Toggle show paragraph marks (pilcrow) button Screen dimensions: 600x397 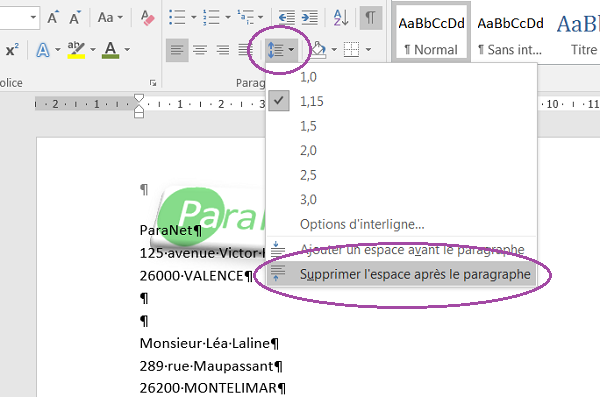pos(370,18)
